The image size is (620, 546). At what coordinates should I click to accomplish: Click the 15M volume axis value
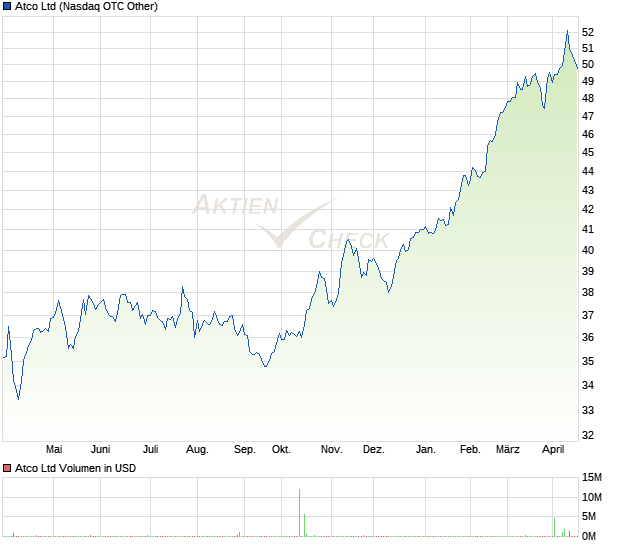click(x=592, y=477)
